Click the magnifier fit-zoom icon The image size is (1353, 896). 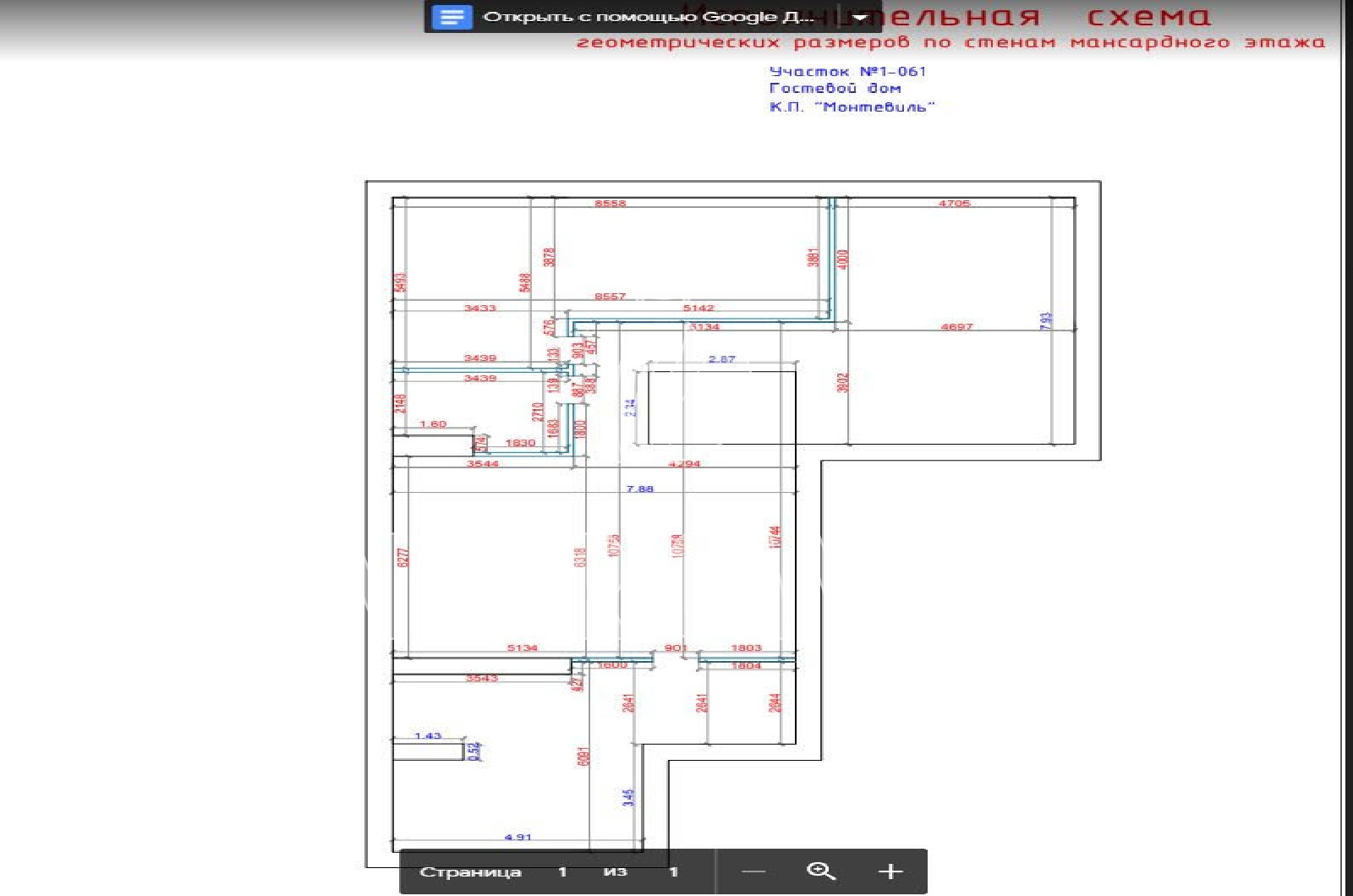pos(821,871)
